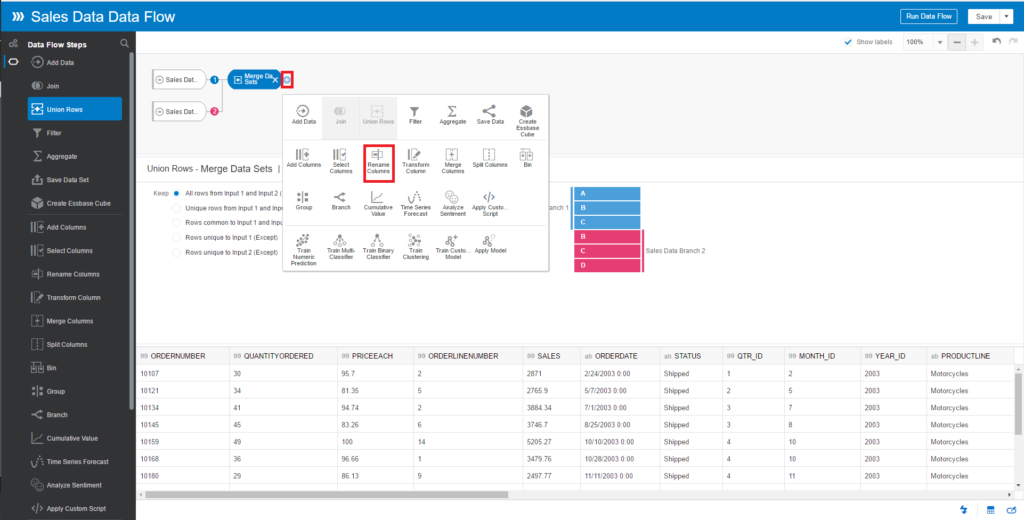1024x520 pixels.
Task: Click the Save button
Action: click(984, 17)
